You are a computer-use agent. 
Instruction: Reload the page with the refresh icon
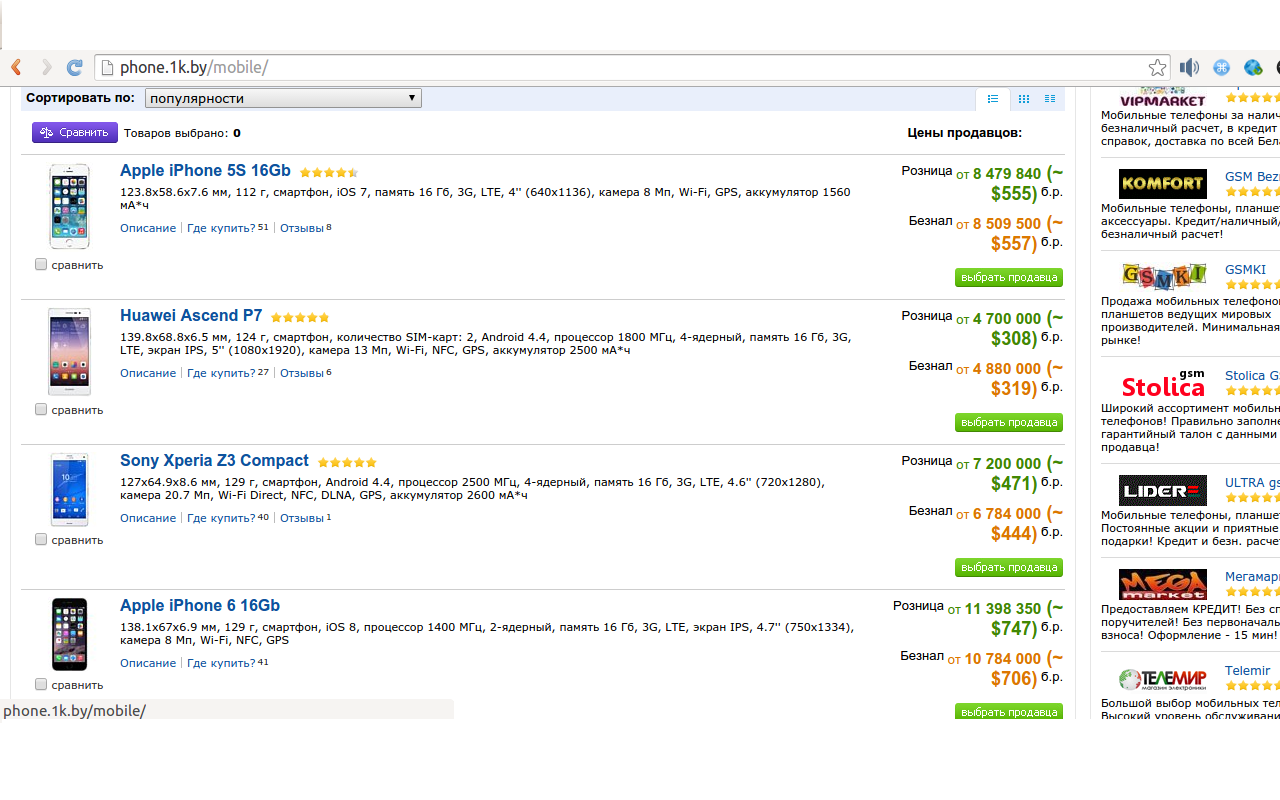pos(74,68)
